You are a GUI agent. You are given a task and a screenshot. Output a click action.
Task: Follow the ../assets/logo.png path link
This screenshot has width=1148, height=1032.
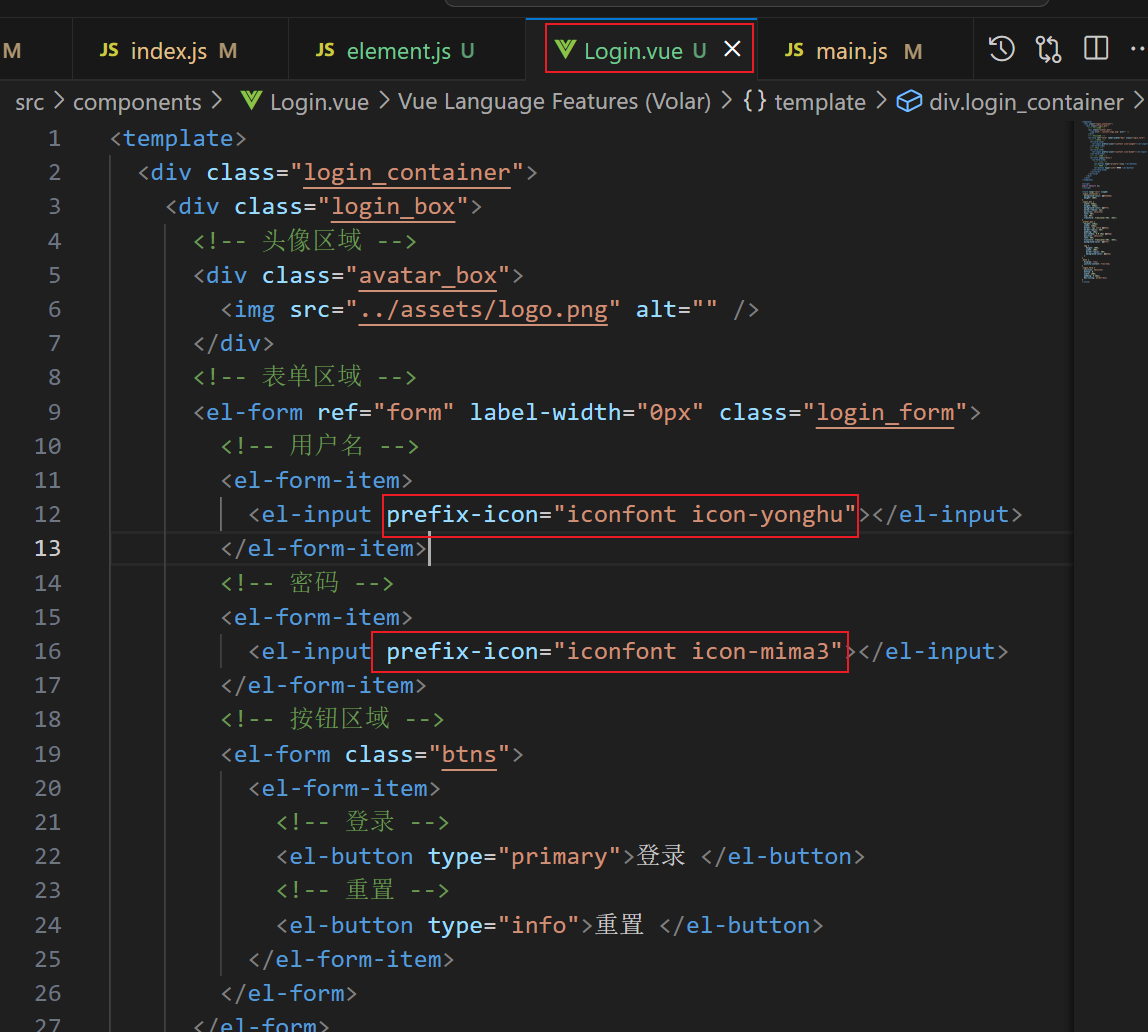483,310
